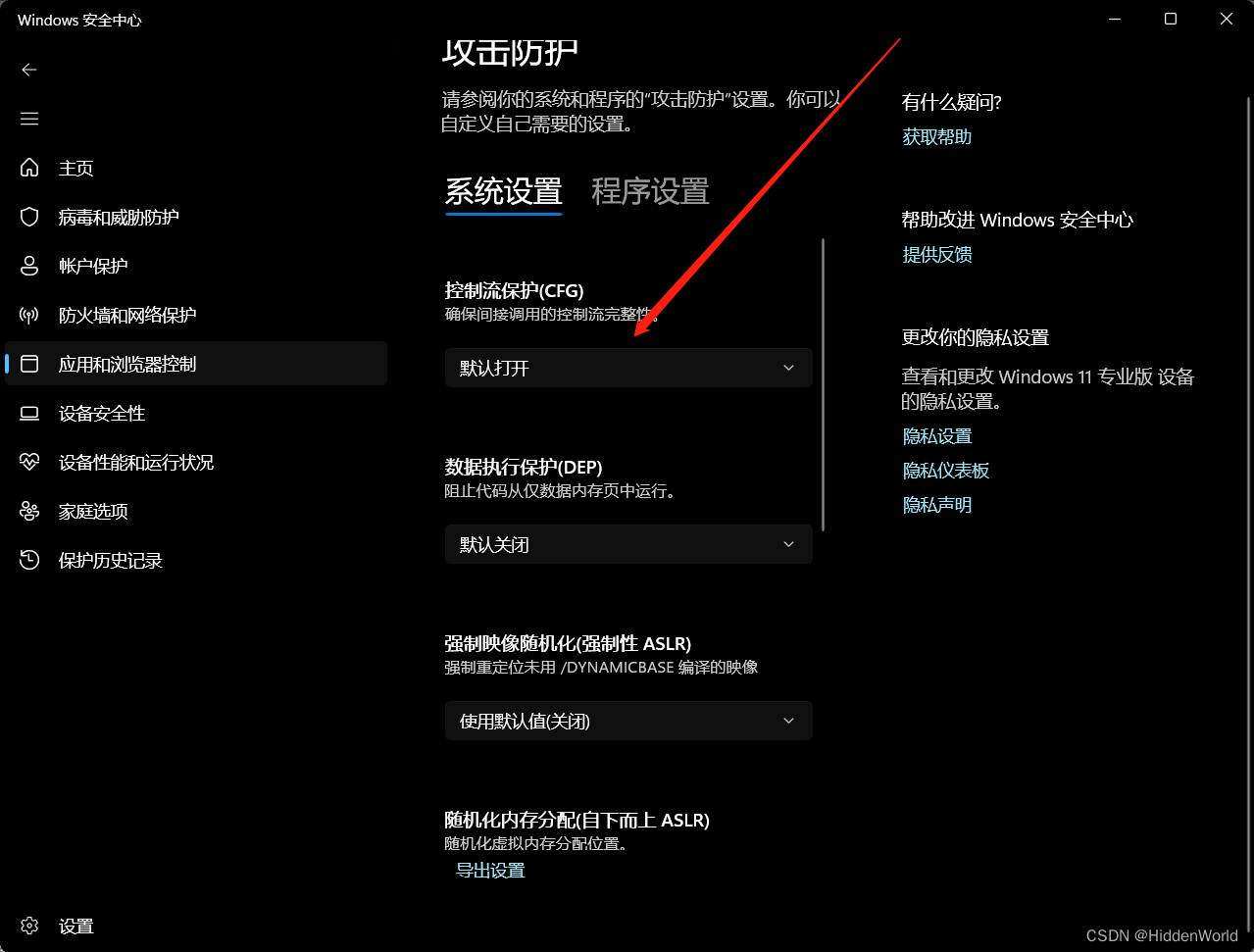Switch to the 系统设置 tab

coord(504,191)
